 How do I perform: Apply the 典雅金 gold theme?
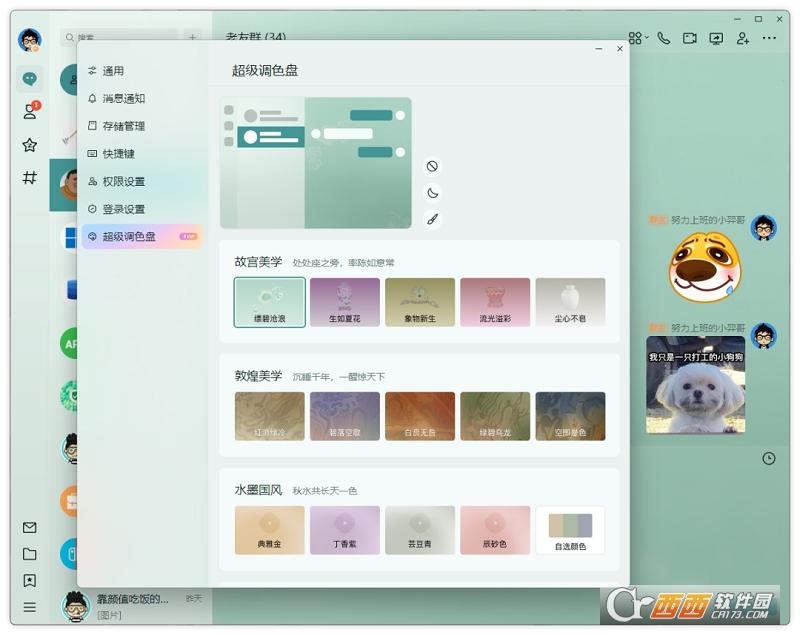tap(269, 530)
